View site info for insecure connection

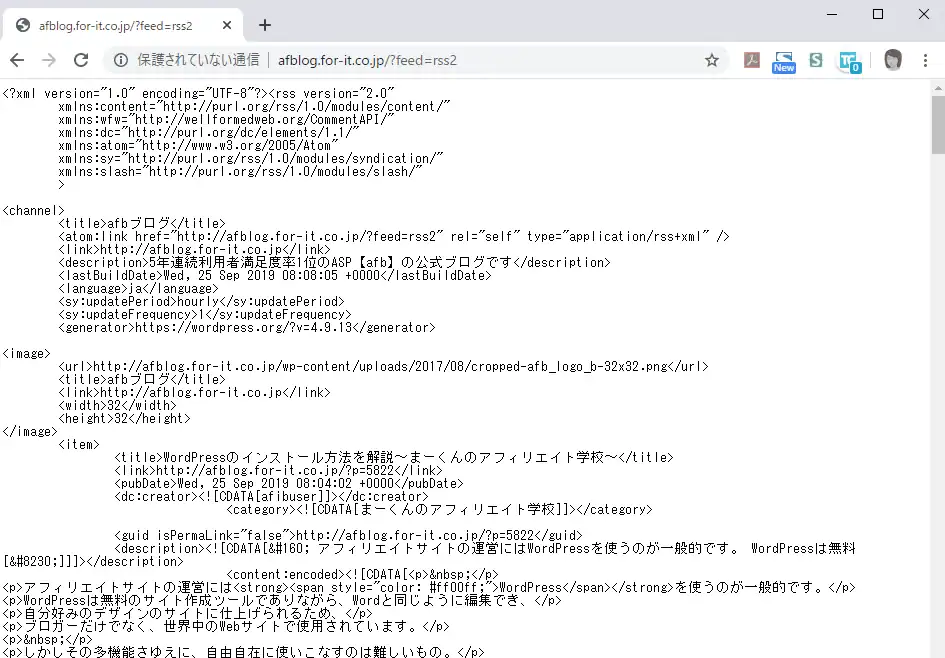coord(121,60)
